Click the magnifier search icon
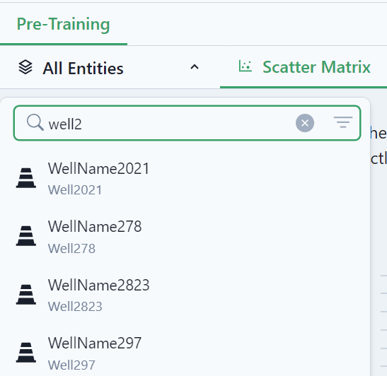 point(35,122)
